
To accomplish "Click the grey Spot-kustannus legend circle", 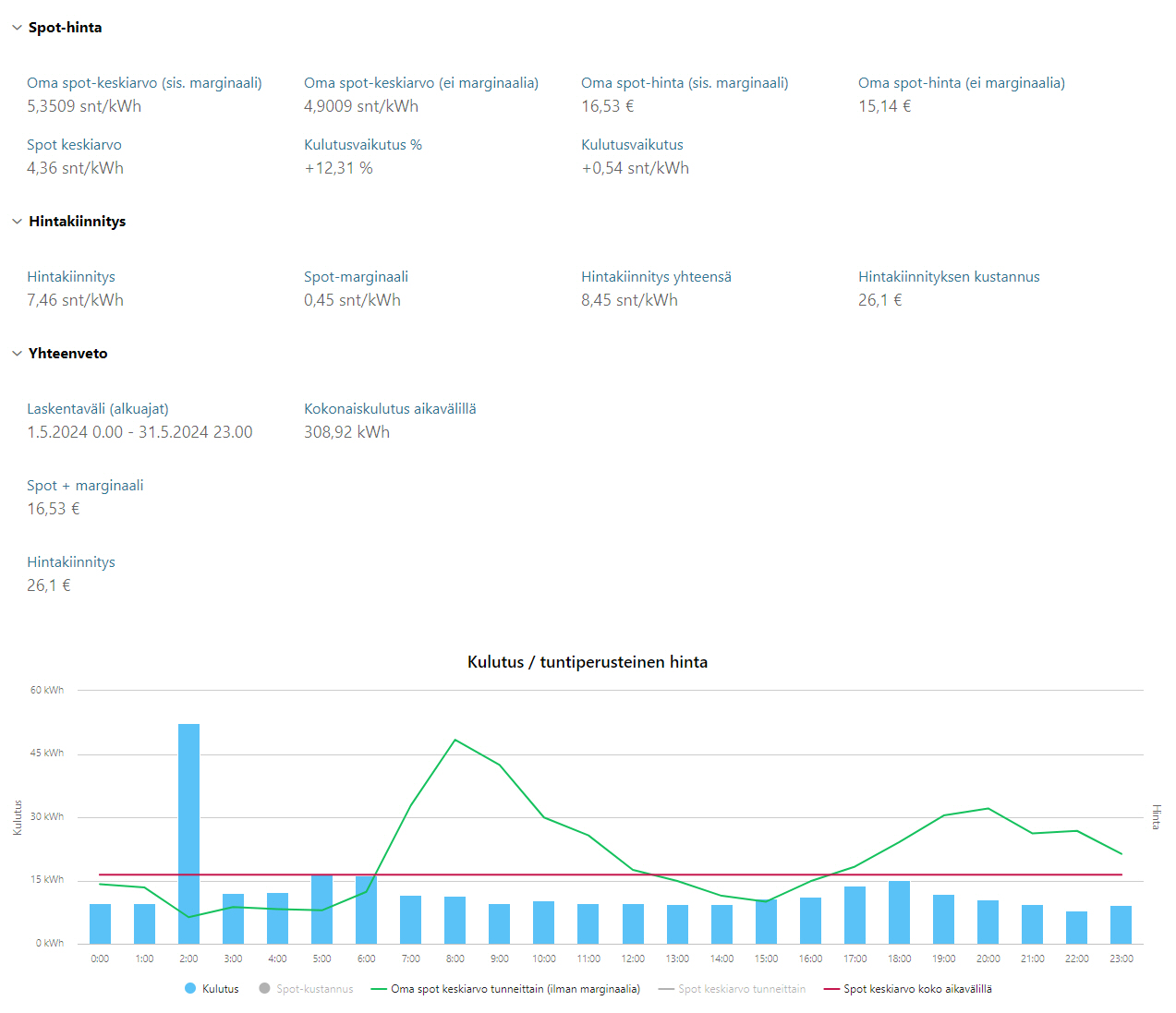I will [x=264, y=989].
